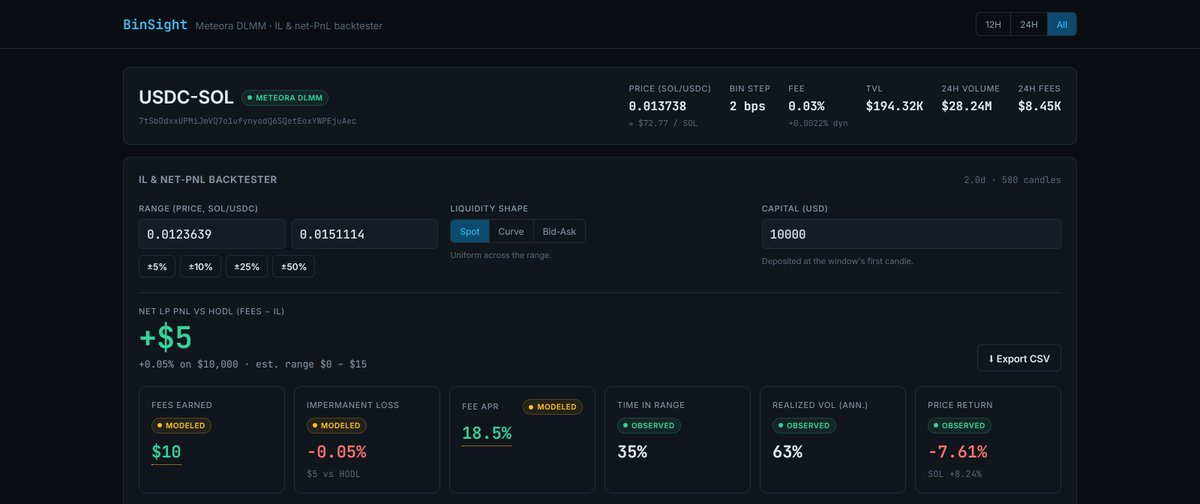This screenshot has width=1200, height=504.
Task: Click the net PnL +$5 figure
Action: coord(167,337)
